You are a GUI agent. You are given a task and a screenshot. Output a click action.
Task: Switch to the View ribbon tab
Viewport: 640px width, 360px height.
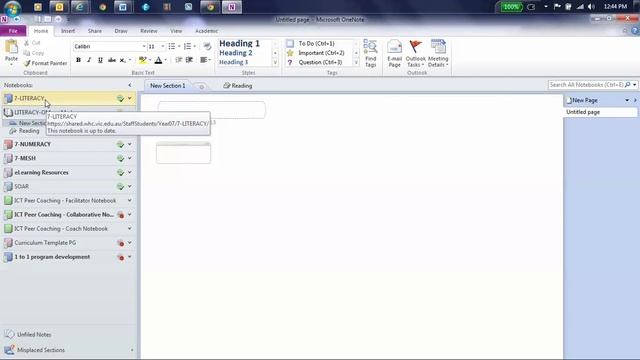click(176, 31)
